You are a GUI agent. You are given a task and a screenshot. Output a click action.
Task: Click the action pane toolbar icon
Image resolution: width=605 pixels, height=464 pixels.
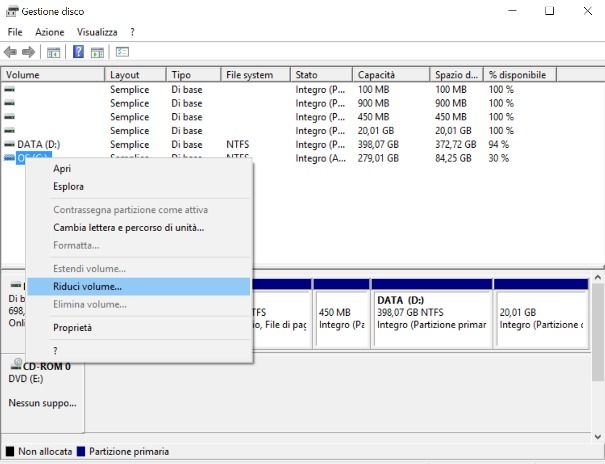click(x=97, y=52)
